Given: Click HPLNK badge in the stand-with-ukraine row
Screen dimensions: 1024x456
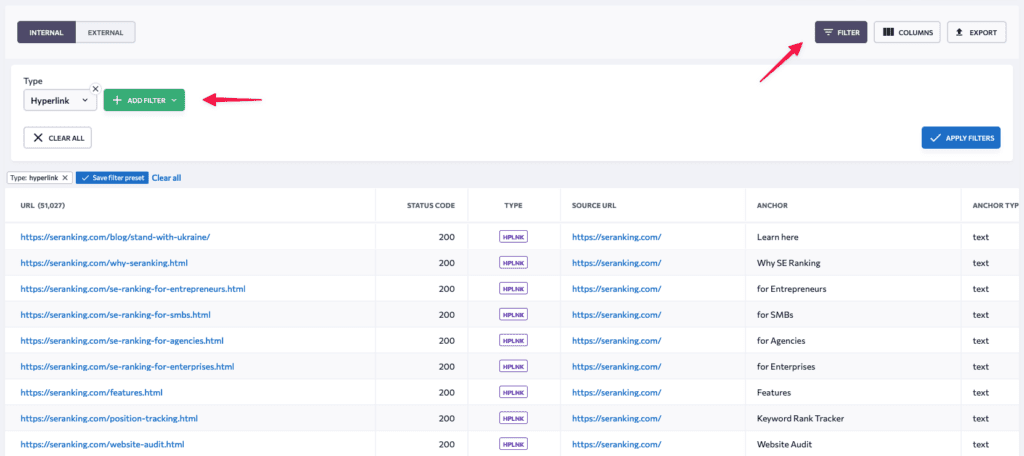Looking at the screenshot, I should point(513,237).
